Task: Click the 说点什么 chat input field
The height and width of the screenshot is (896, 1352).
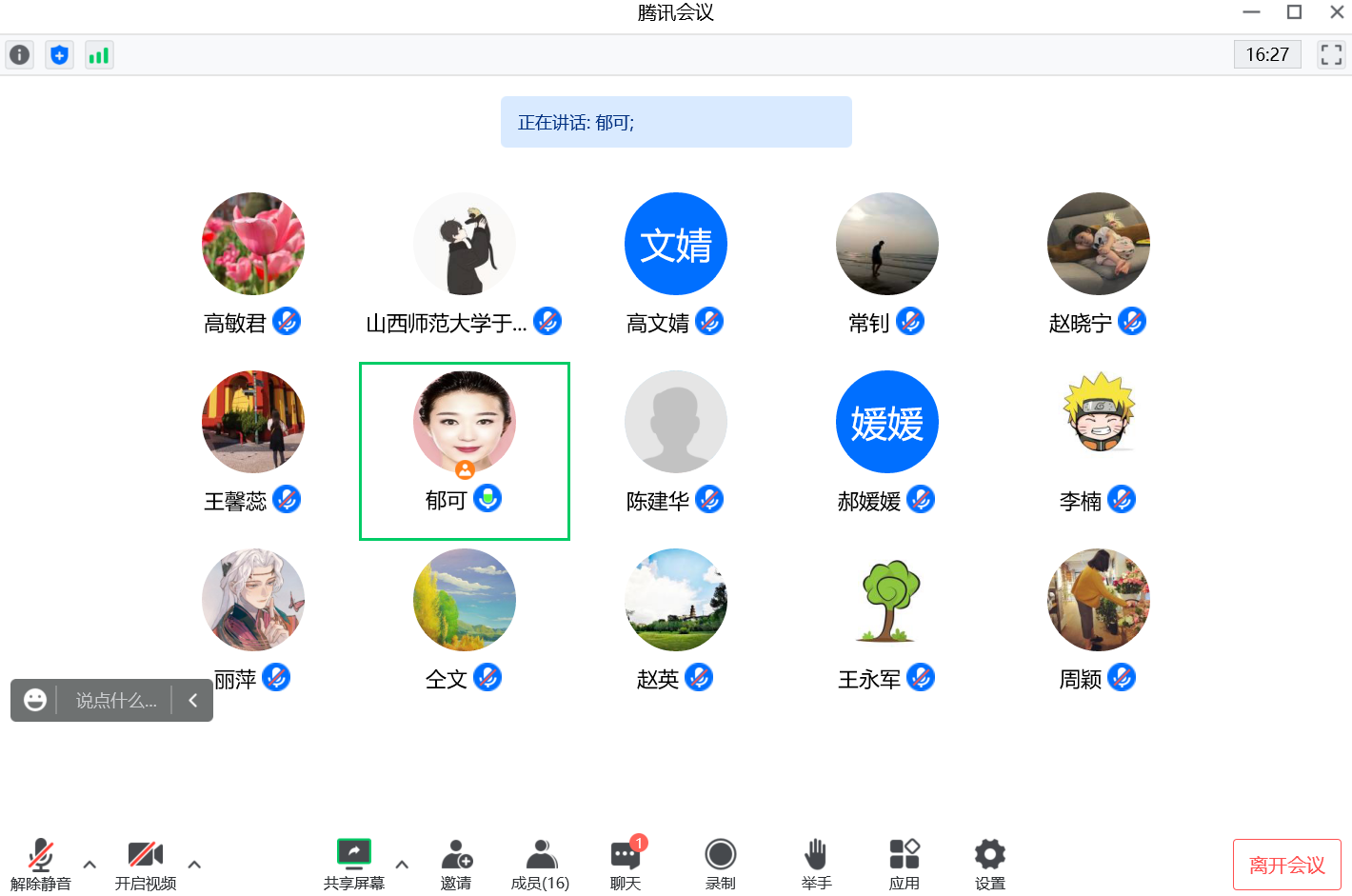Action: click(x=115, y=701)
